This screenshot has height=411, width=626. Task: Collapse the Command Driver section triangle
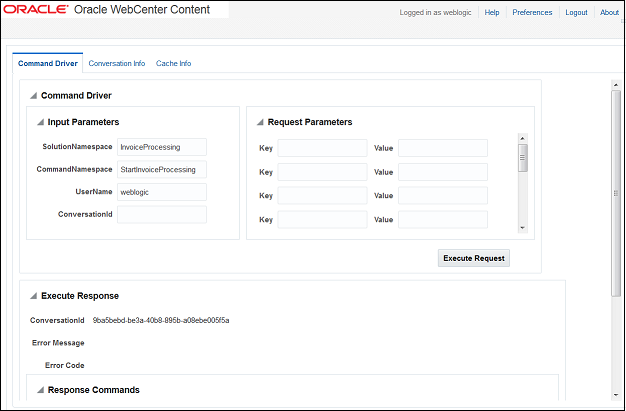click(x=34, y=95)
